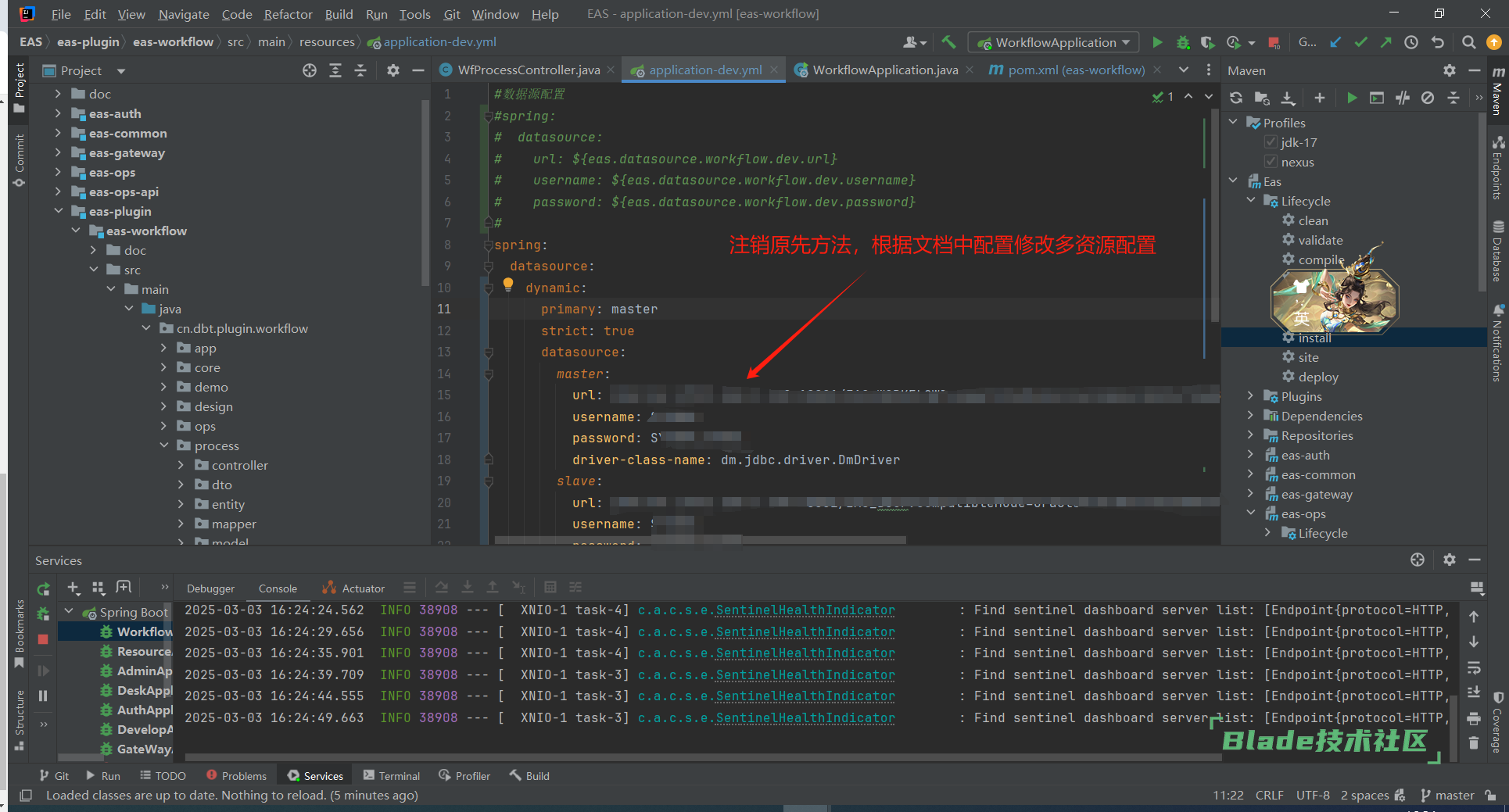Expand the Plugins node in Maven
The width and height of the screenshot is (1509, 812).
1250,396
